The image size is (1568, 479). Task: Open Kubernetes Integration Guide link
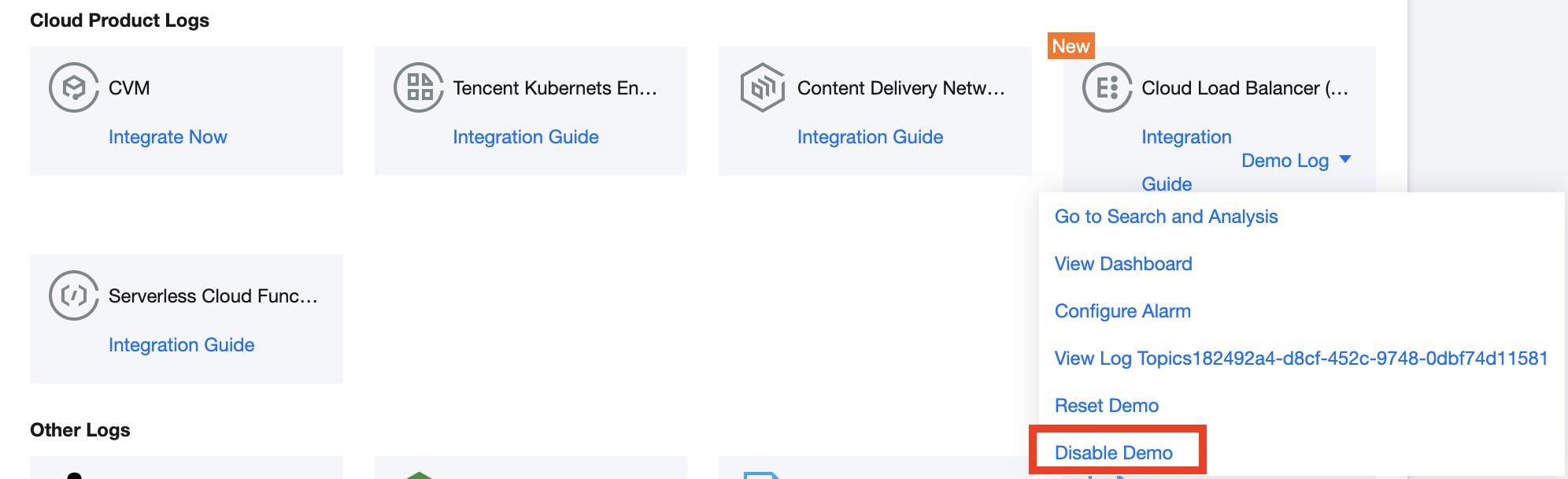coord(526,137)
